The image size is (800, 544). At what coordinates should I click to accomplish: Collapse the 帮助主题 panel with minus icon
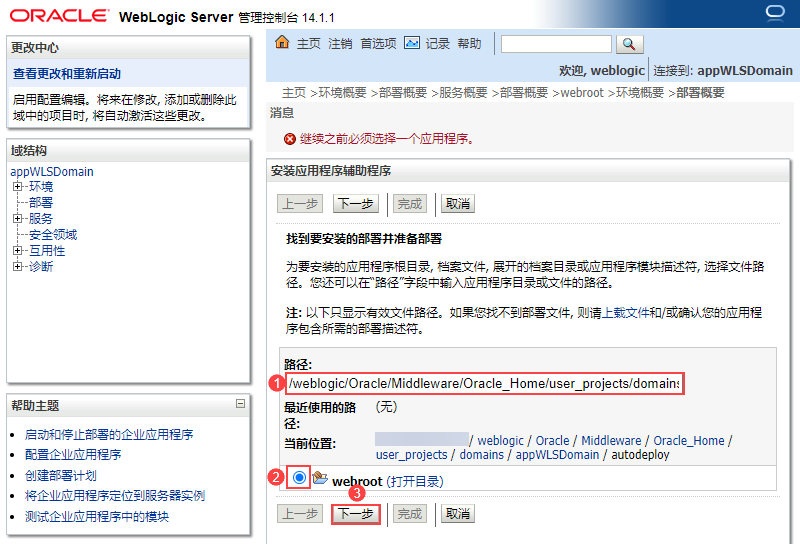coord(240,404)
